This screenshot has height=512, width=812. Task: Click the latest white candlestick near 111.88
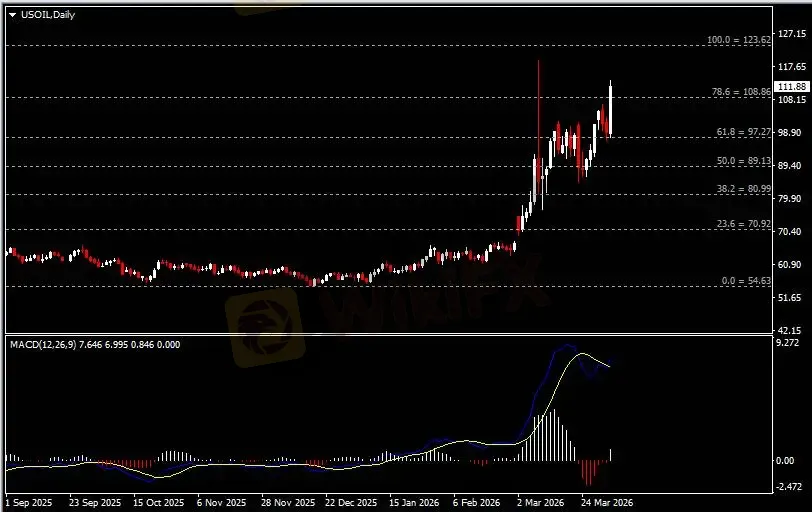(611, 110)
